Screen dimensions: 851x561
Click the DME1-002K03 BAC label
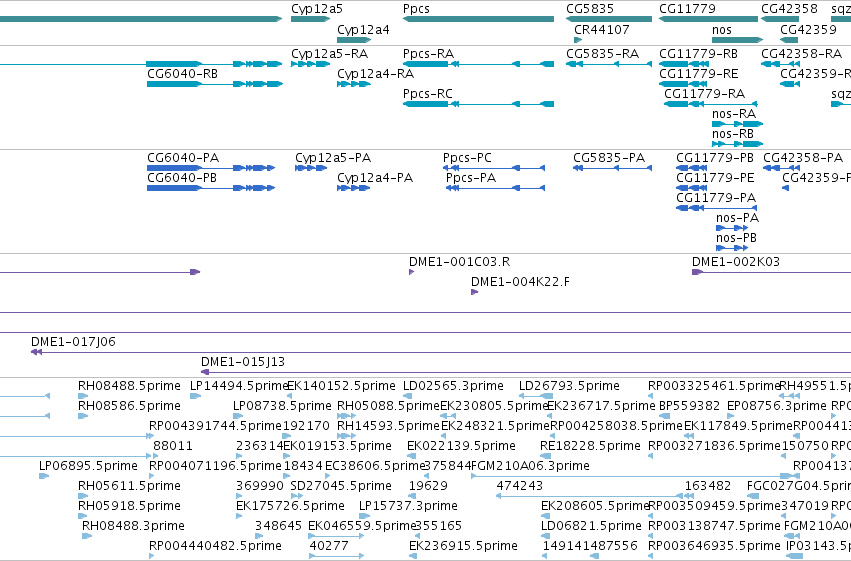coord(736,262)
